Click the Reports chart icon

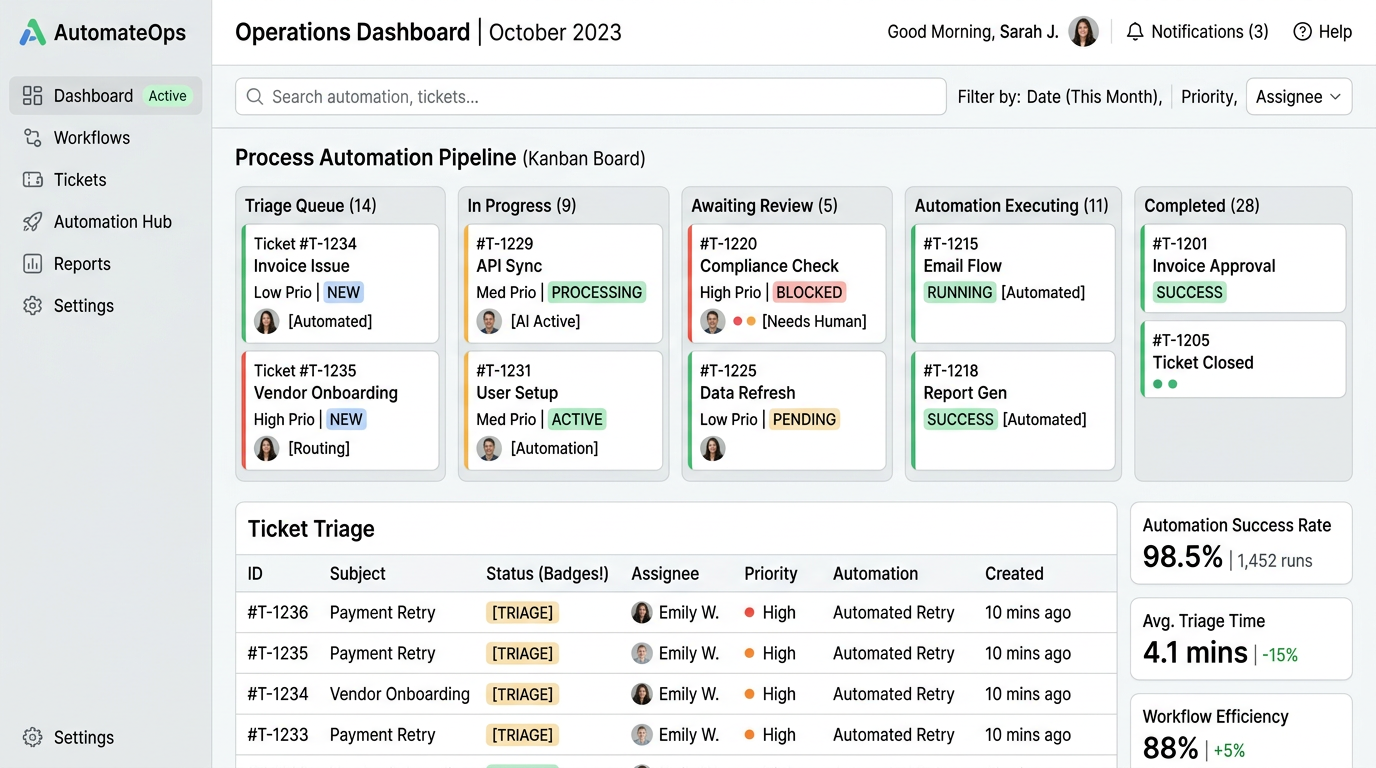[x=33, y=264]
